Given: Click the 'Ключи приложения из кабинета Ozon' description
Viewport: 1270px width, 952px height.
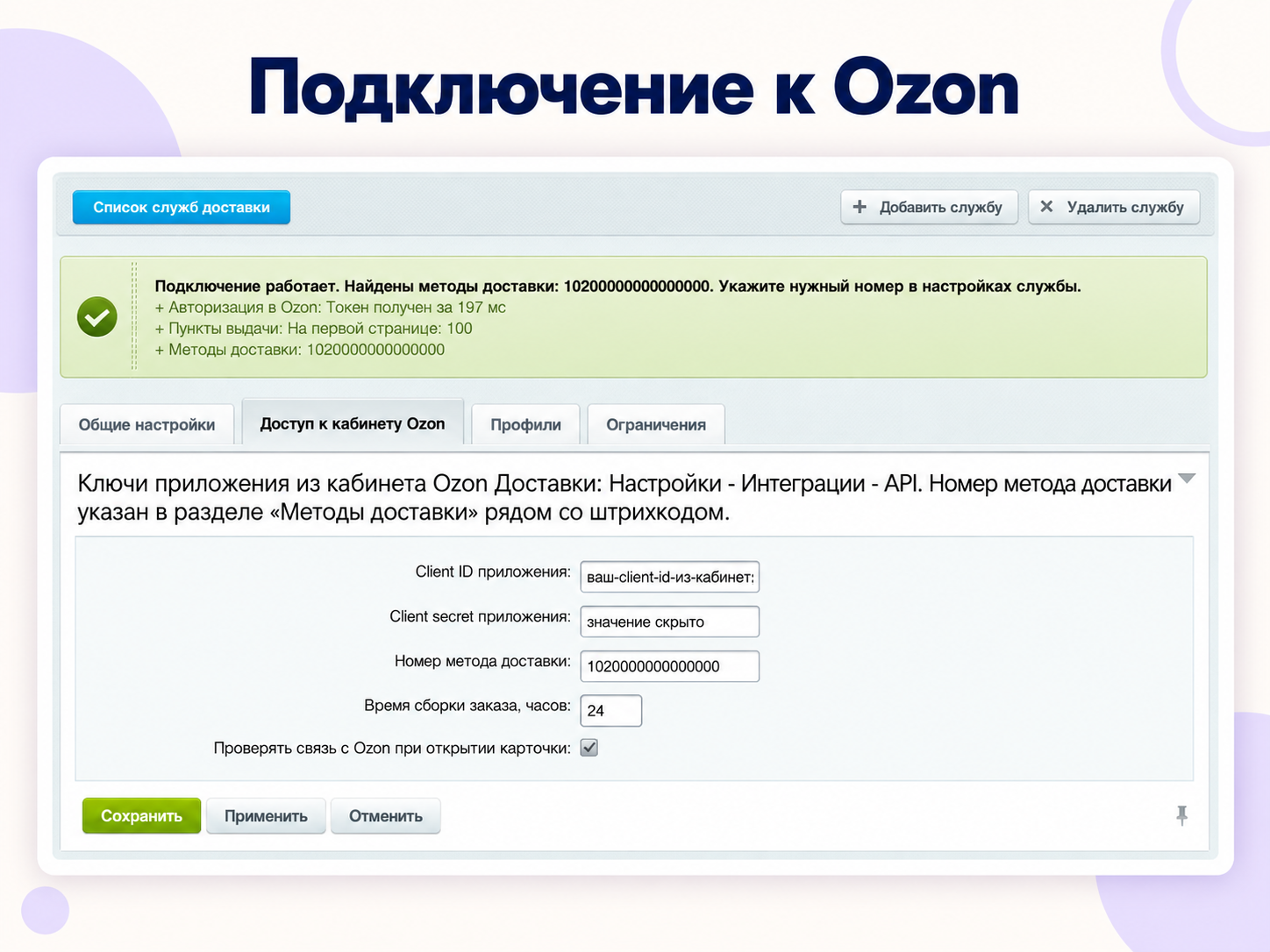Looking at the screenshot, I should 624,497.
